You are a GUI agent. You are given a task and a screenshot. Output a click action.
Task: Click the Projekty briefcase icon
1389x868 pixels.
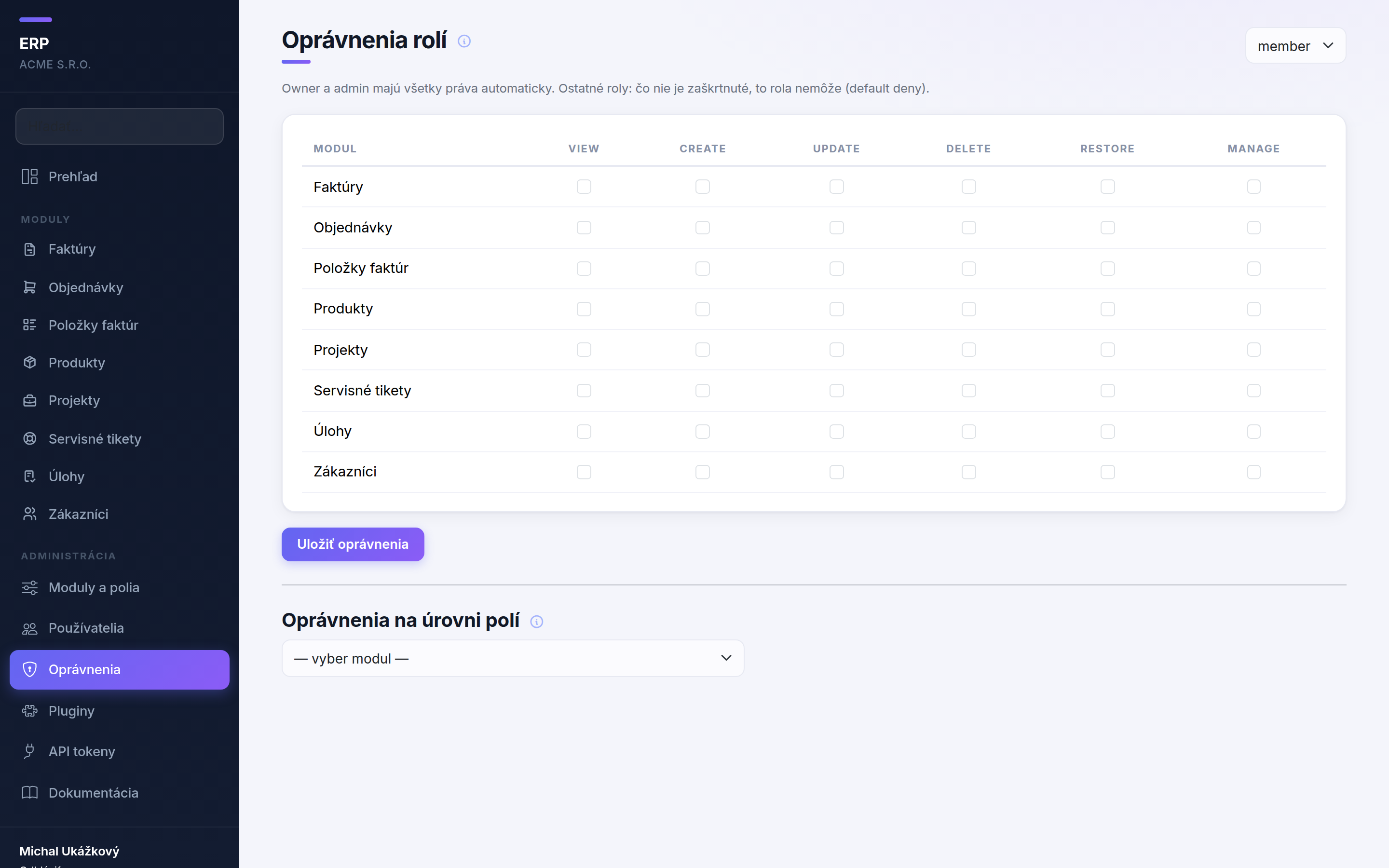click(x=29, y=400)
